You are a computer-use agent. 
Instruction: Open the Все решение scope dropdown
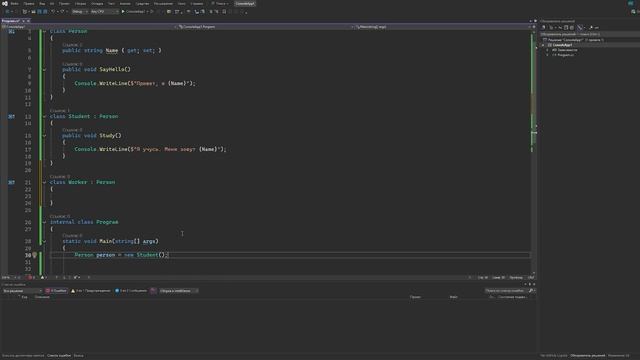coord(22,291)
